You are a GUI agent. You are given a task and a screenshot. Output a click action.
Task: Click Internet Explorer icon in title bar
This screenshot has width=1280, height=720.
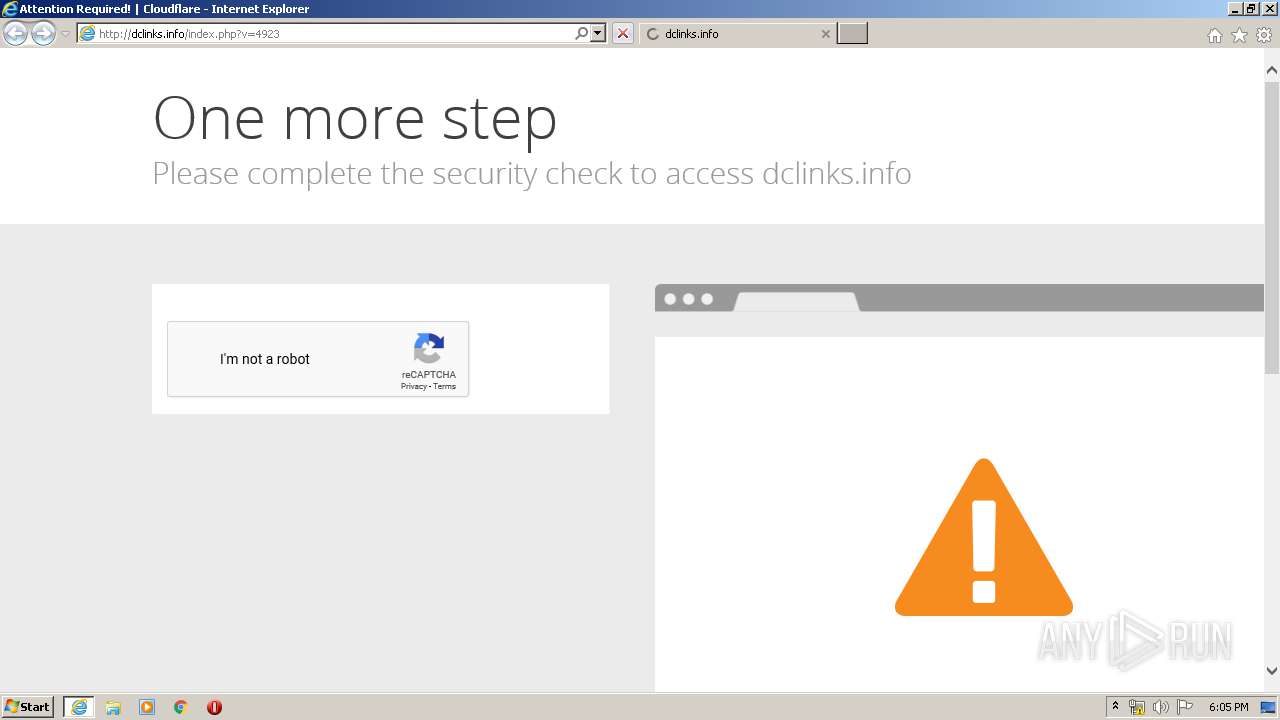pyautogui.click(x=10, y=8)
